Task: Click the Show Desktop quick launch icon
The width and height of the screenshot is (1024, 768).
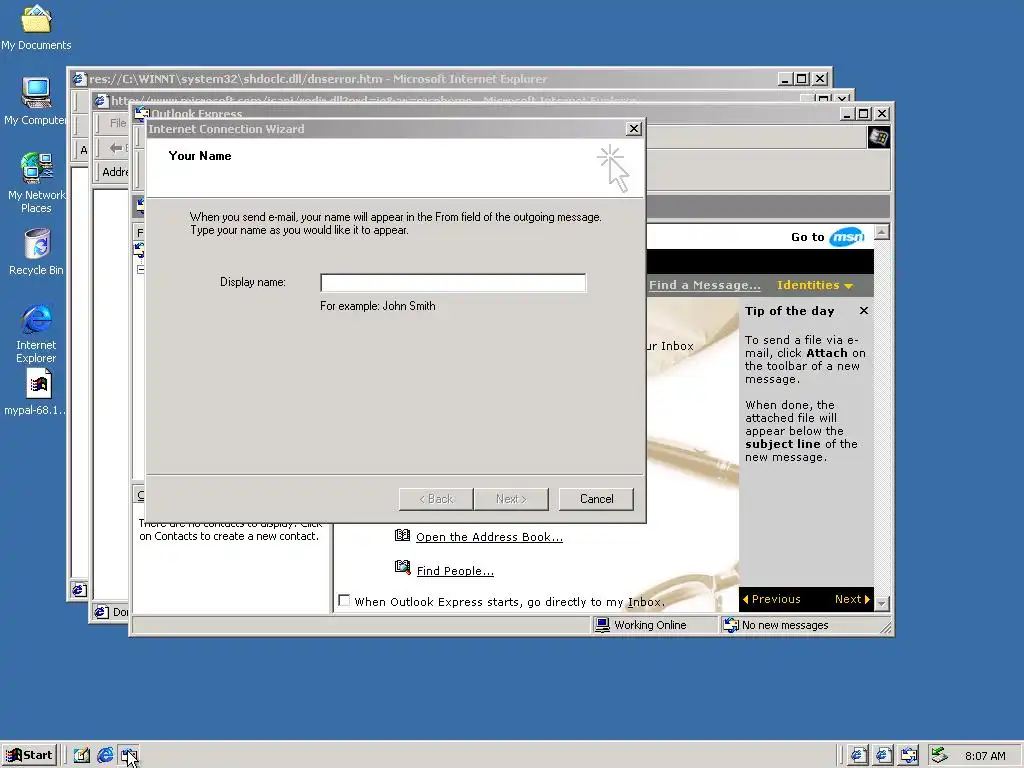Action: [82, 755]
